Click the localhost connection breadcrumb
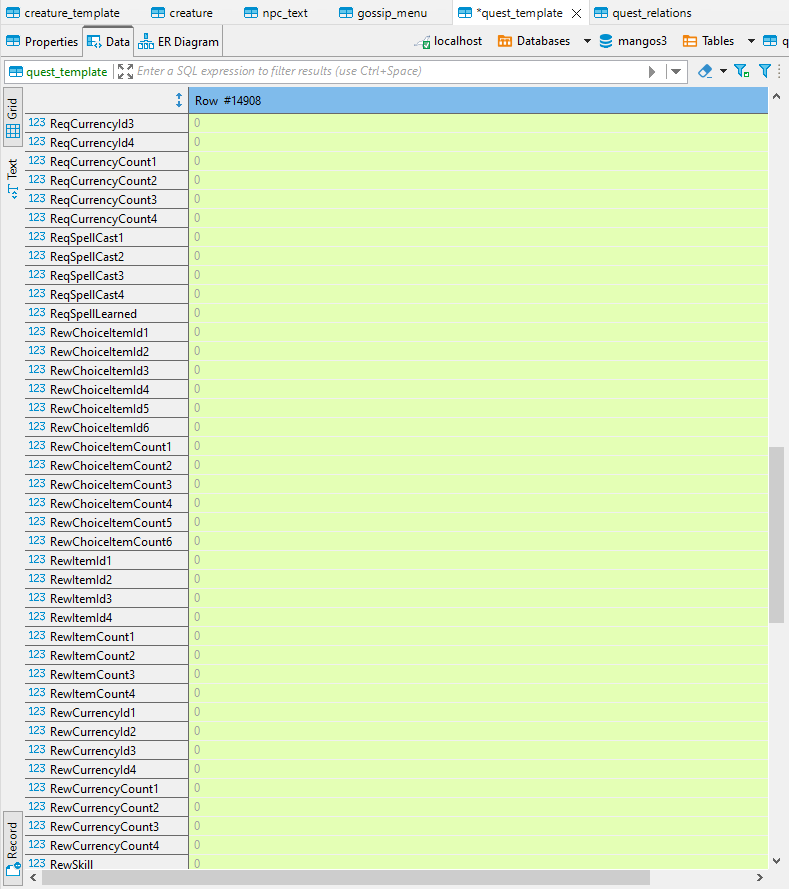The width and height of the screenshot is (789, 889). tap(448, 41)
